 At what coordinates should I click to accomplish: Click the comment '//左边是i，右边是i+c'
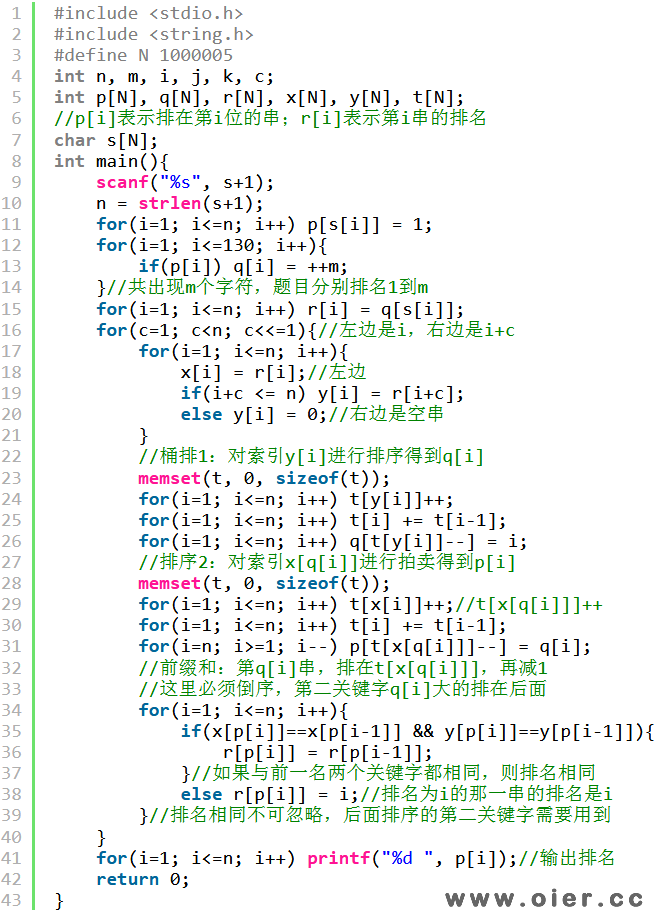(416, 330)
